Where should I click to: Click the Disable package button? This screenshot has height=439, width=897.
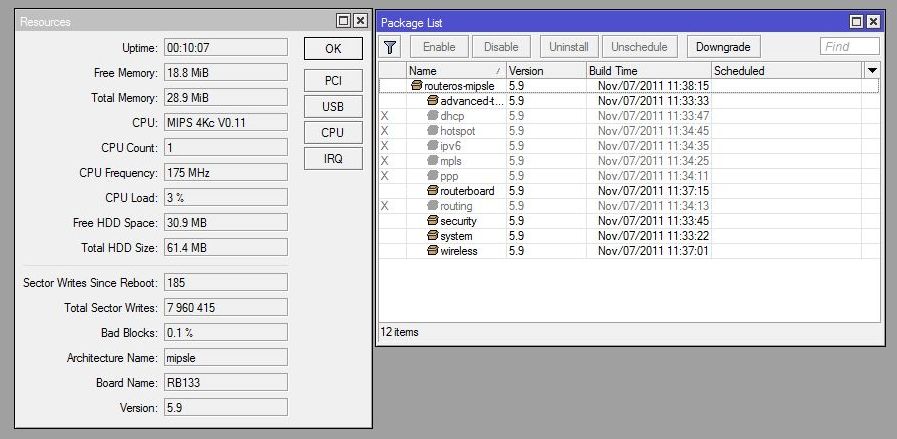click(x=501, y=47)
